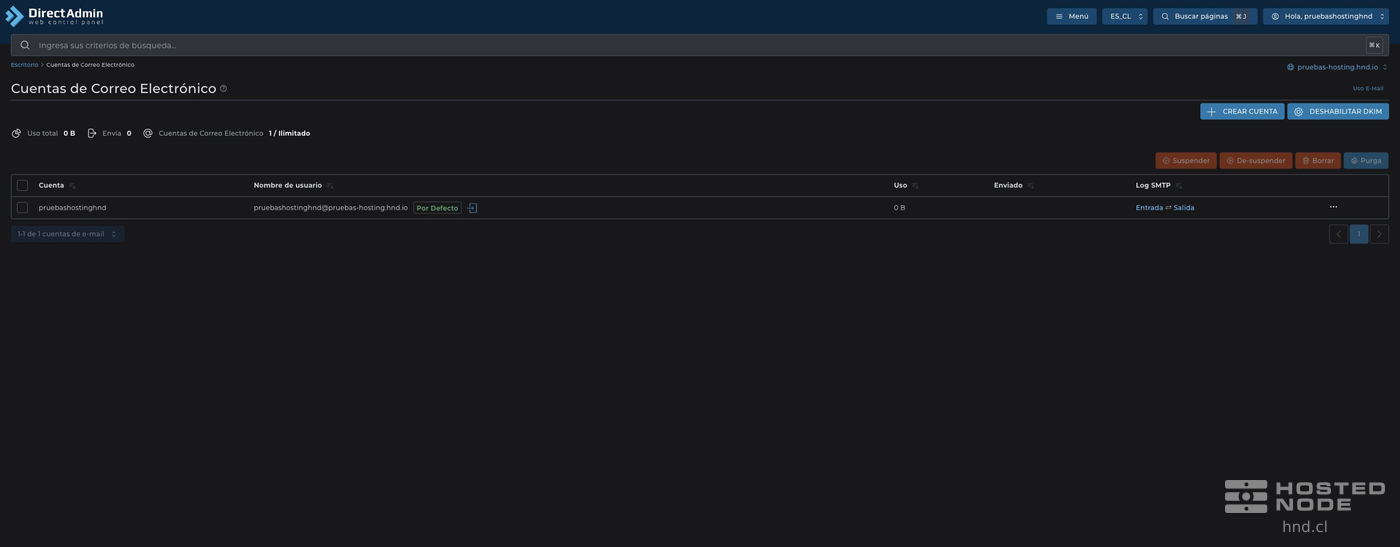Click the Log SMTP column header
This screenshot has height=547, width=1400.
pyautogui.click(x=1153, y=185)
